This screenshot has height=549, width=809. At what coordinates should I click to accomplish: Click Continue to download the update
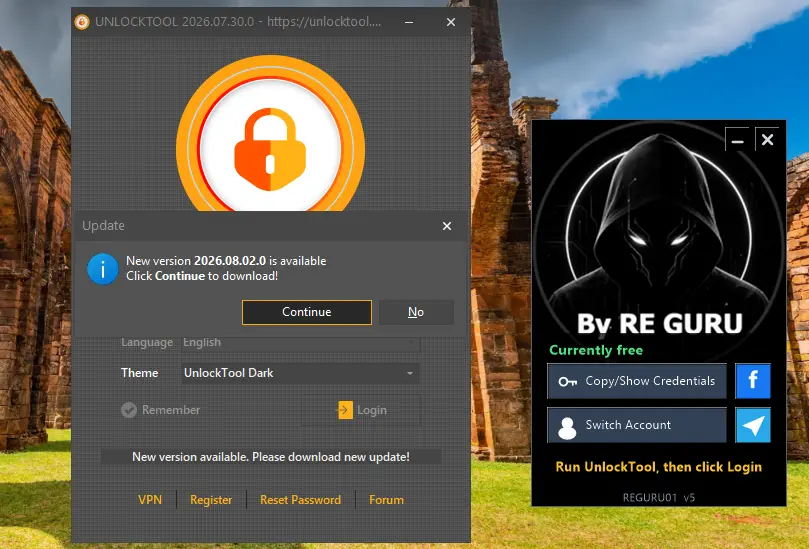pos(306,312)
